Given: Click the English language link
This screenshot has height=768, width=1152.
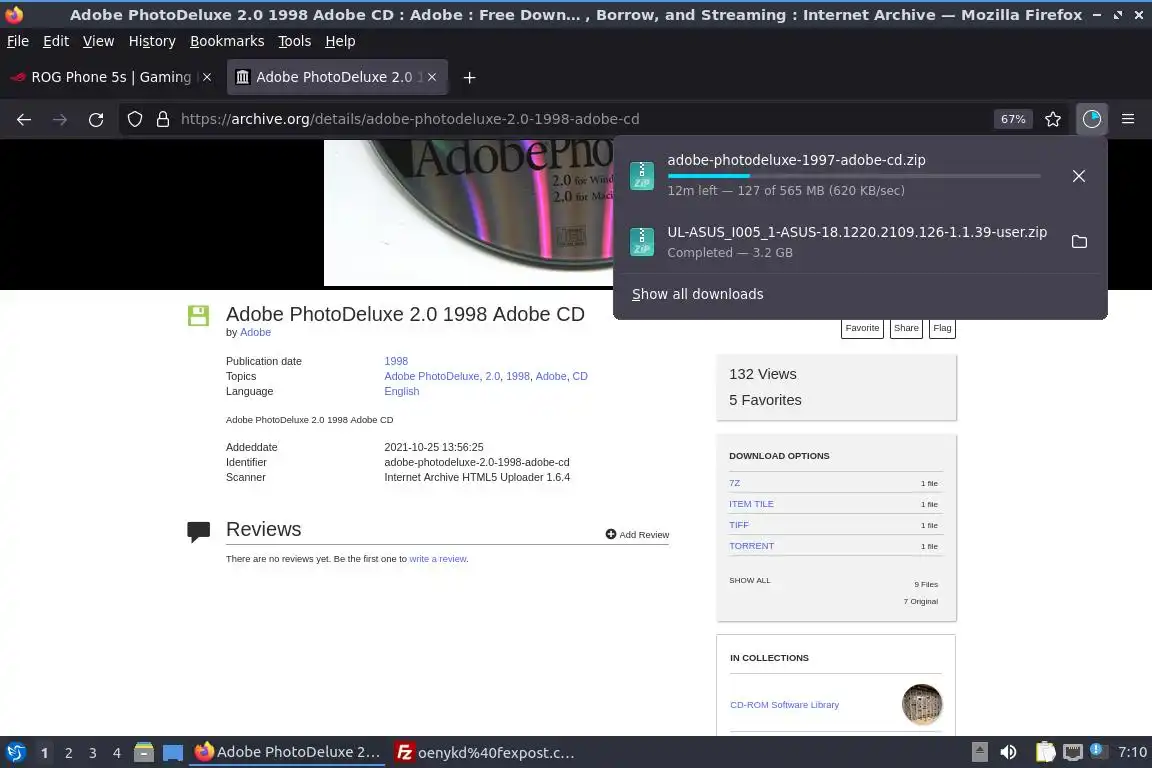Looking at the screenshot, I should pyautogui.click(x=402, y=391).
